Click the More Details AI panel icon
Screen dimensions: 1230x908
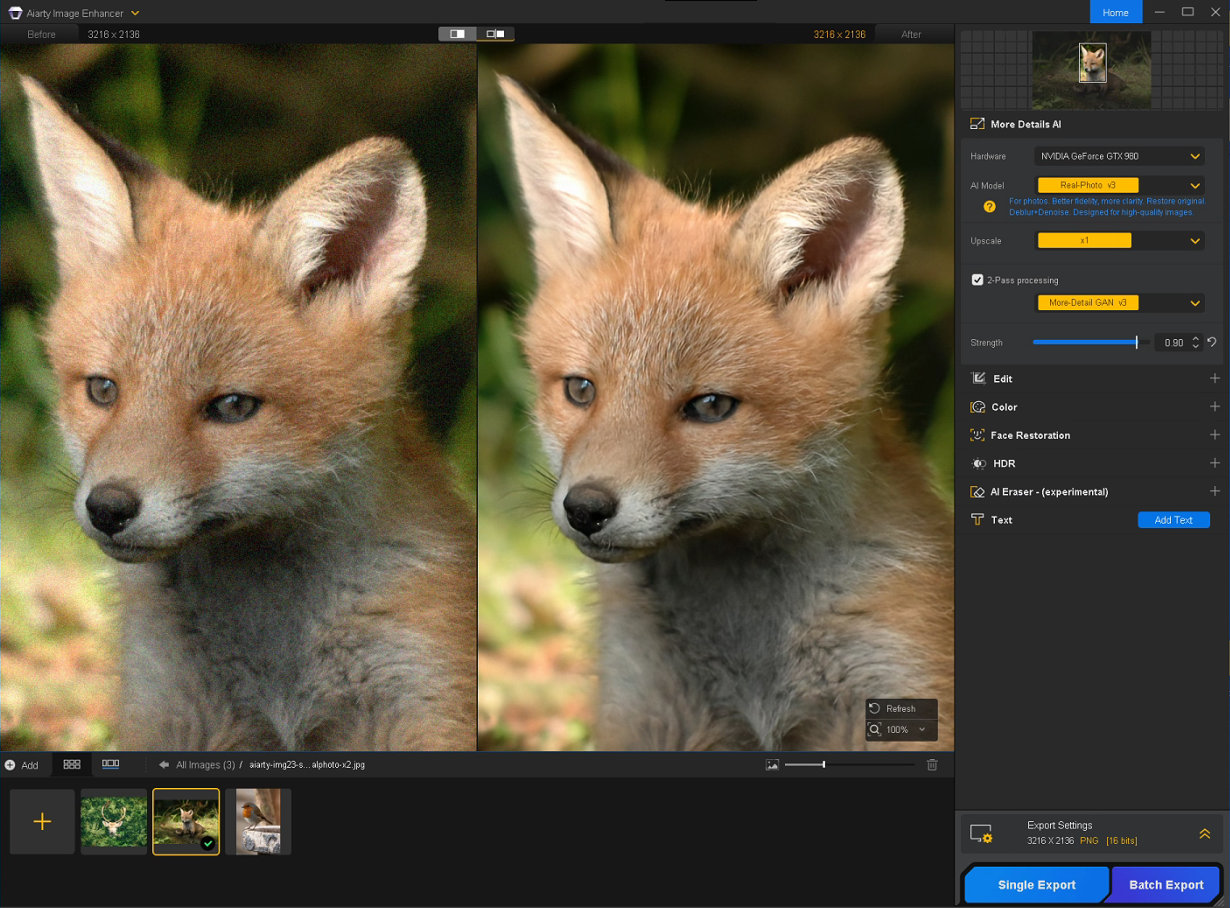tap(977, 124)
